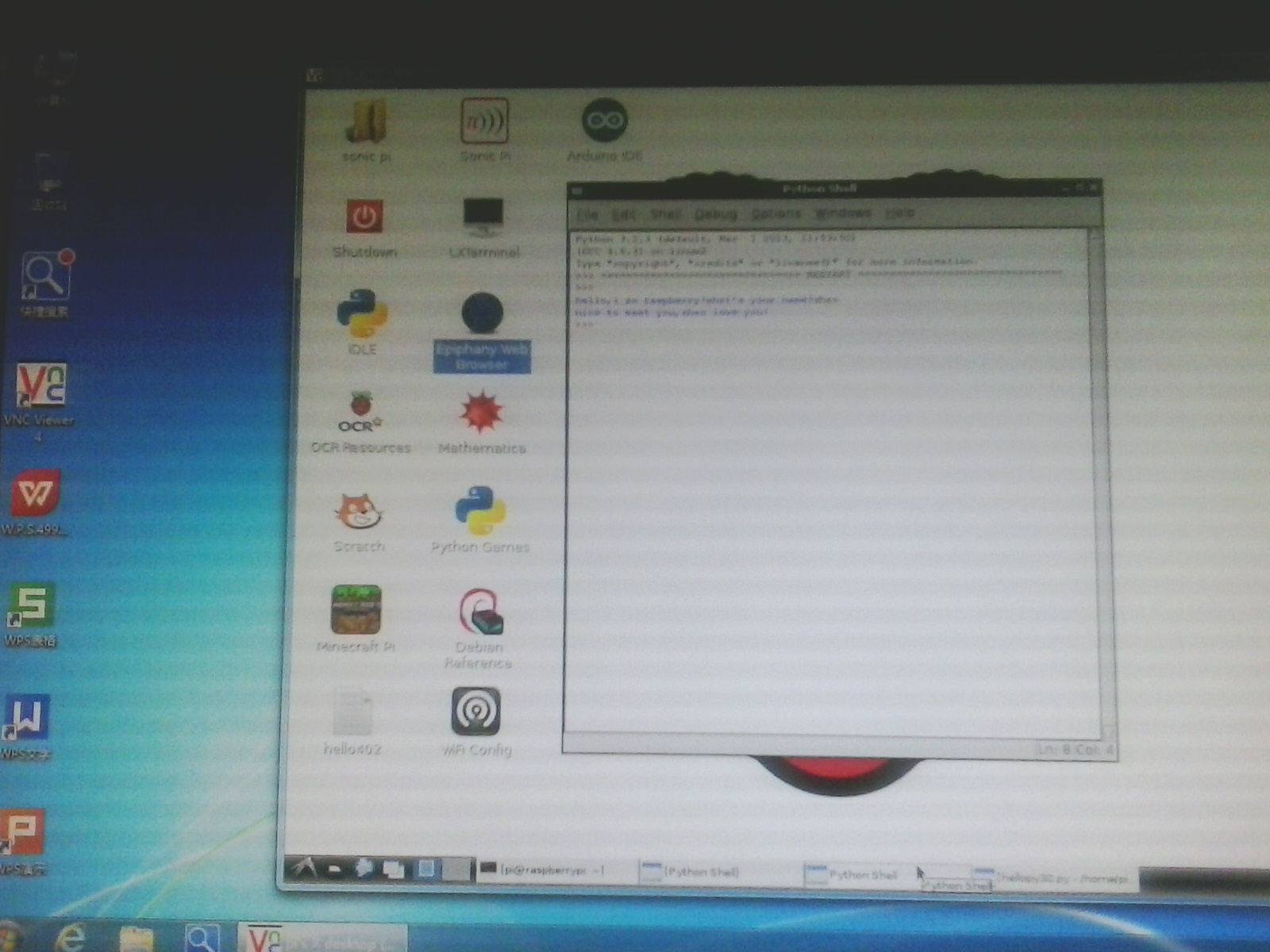Image resolution: width=1270 pixels, height=952 pixels.
Task: Open the Shell menu in Python Shell
Action: [665, 214]
